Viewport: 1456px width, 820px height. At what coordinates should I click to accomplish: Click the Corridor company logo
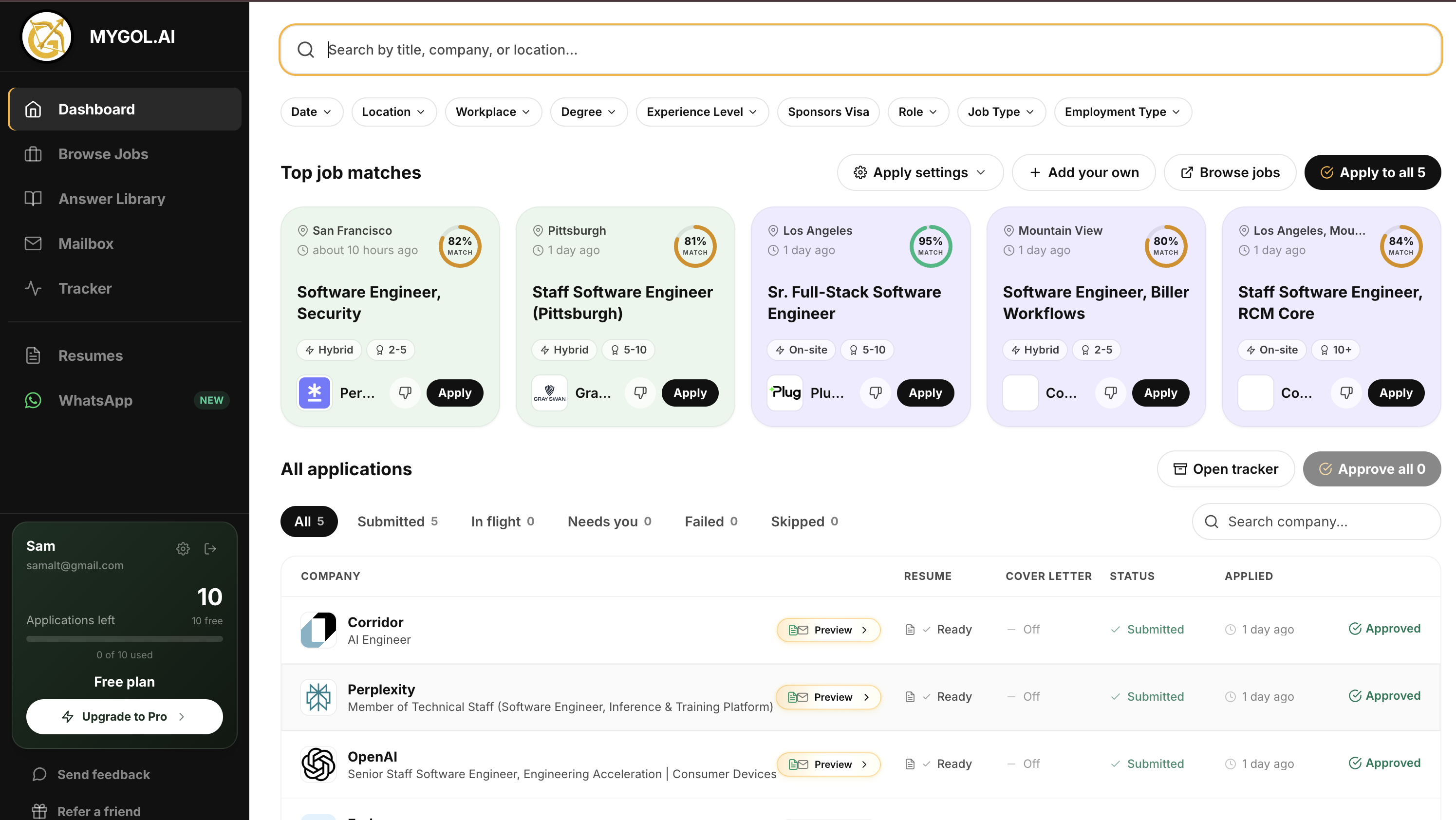318,630
